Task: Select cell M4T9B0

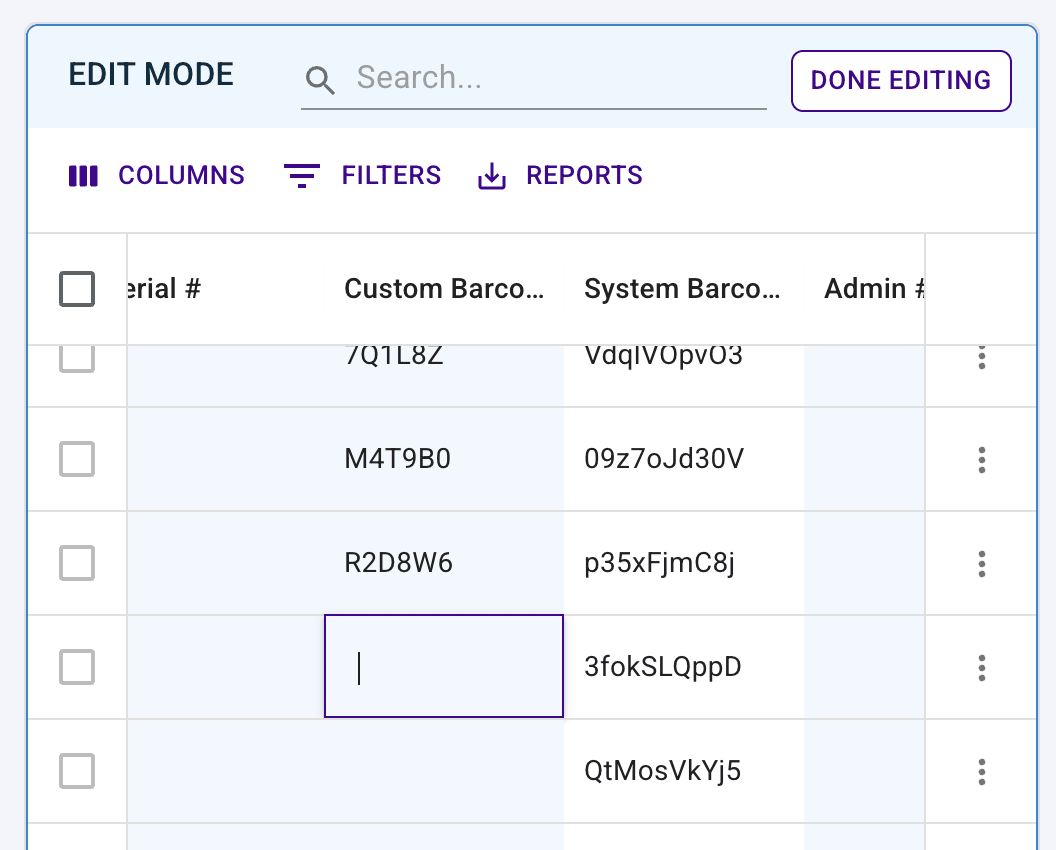Action: pyautogui.click(x=444, y=459)
